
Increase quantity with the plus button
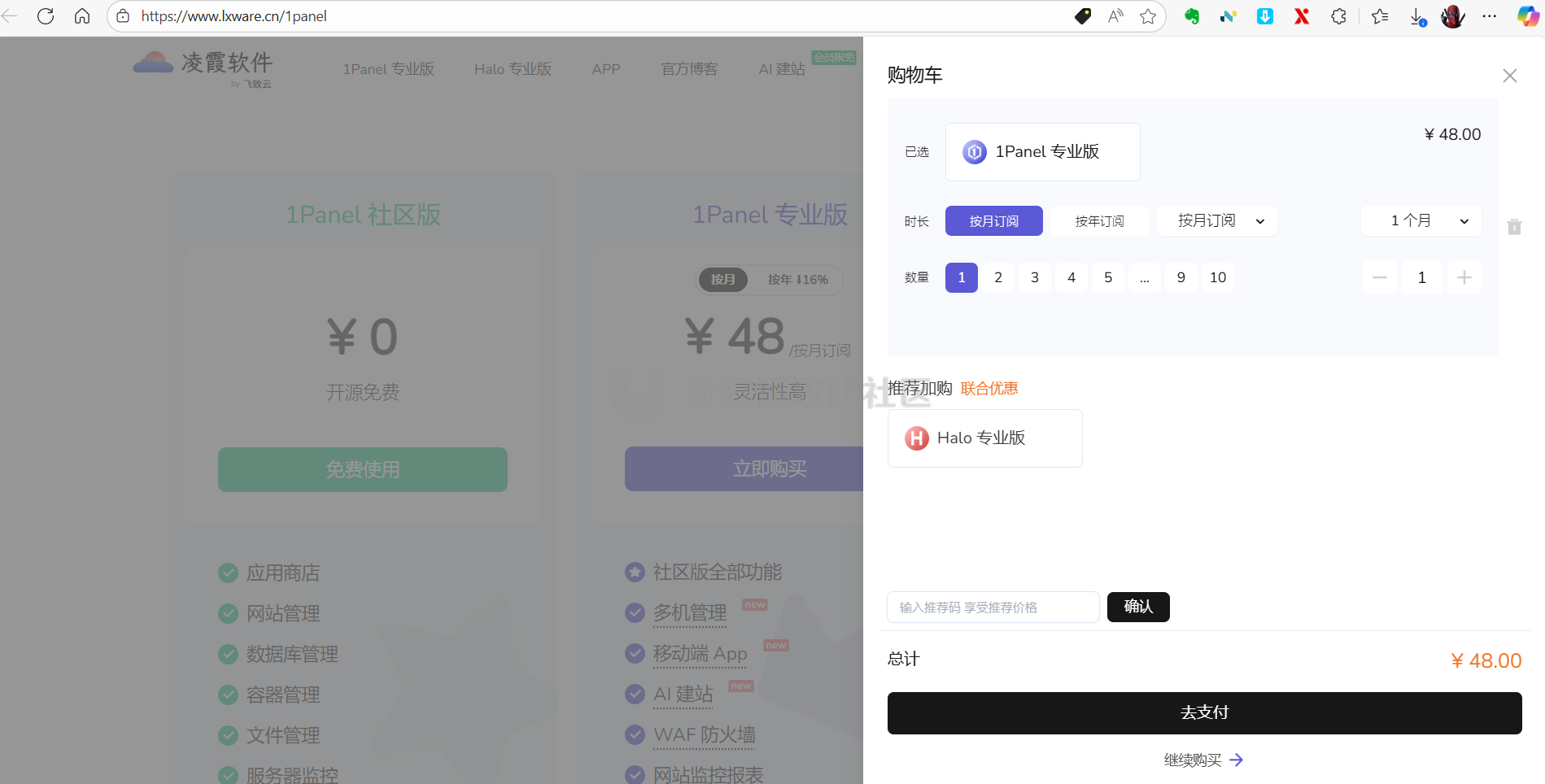(x=1464, y=277)
